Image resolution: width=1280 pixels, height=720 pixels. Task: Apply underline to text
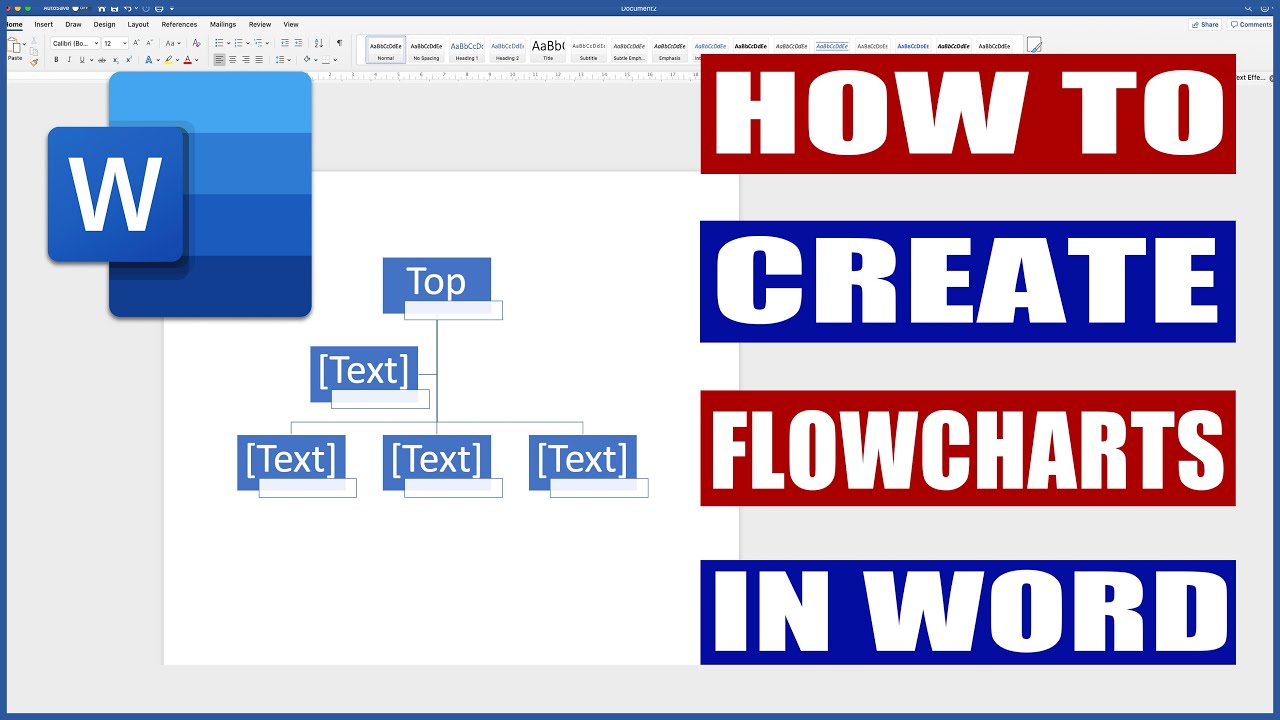coord(82,60)
